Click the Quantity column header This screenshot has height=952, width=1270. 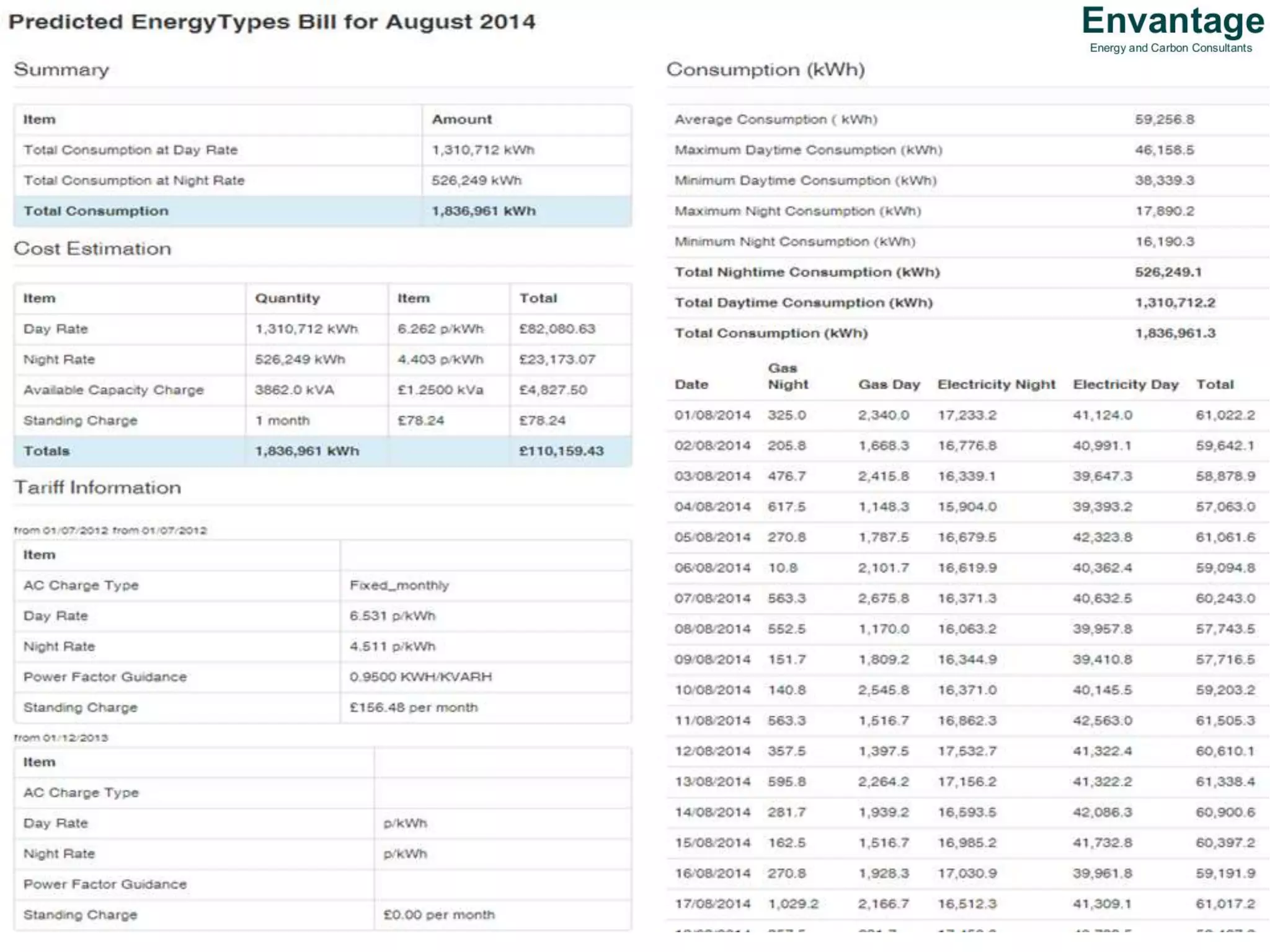click(x=287, y=298)
